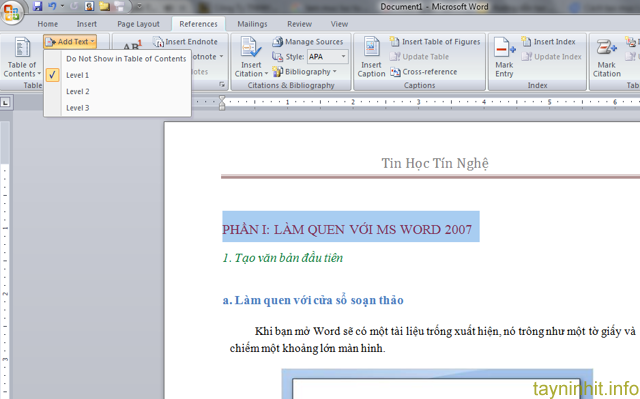Open Footnotes dialog launcher
Image resolution: width=640 pixels, height=399 pixels.
coord(222,84)
